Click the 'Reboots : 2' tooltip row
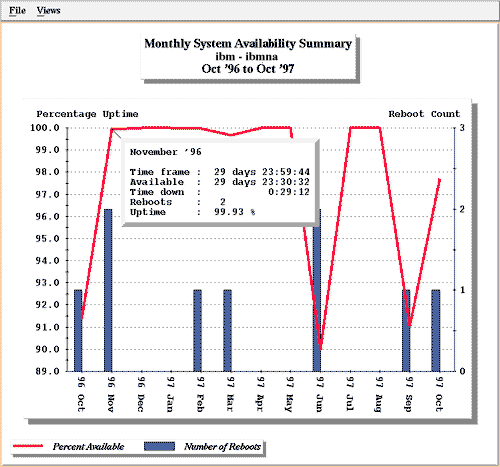The width and height of the screenshot is (500, 467). pos(178,202)
